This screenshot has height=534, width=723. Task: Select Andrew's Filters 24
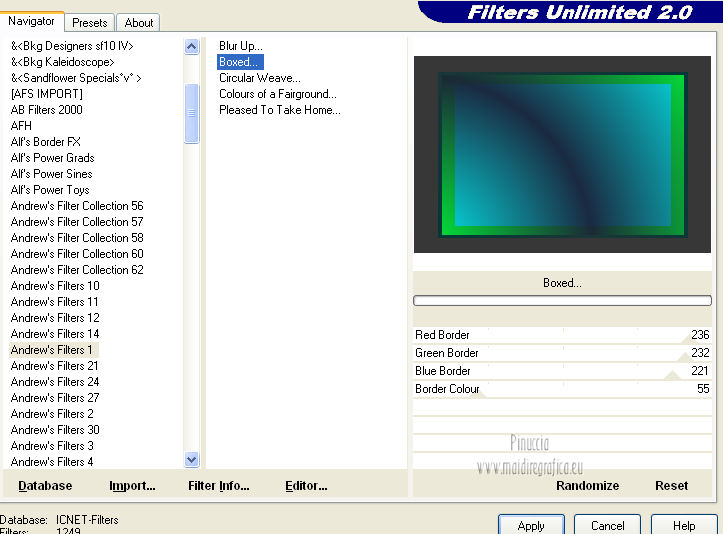[55, 382]
